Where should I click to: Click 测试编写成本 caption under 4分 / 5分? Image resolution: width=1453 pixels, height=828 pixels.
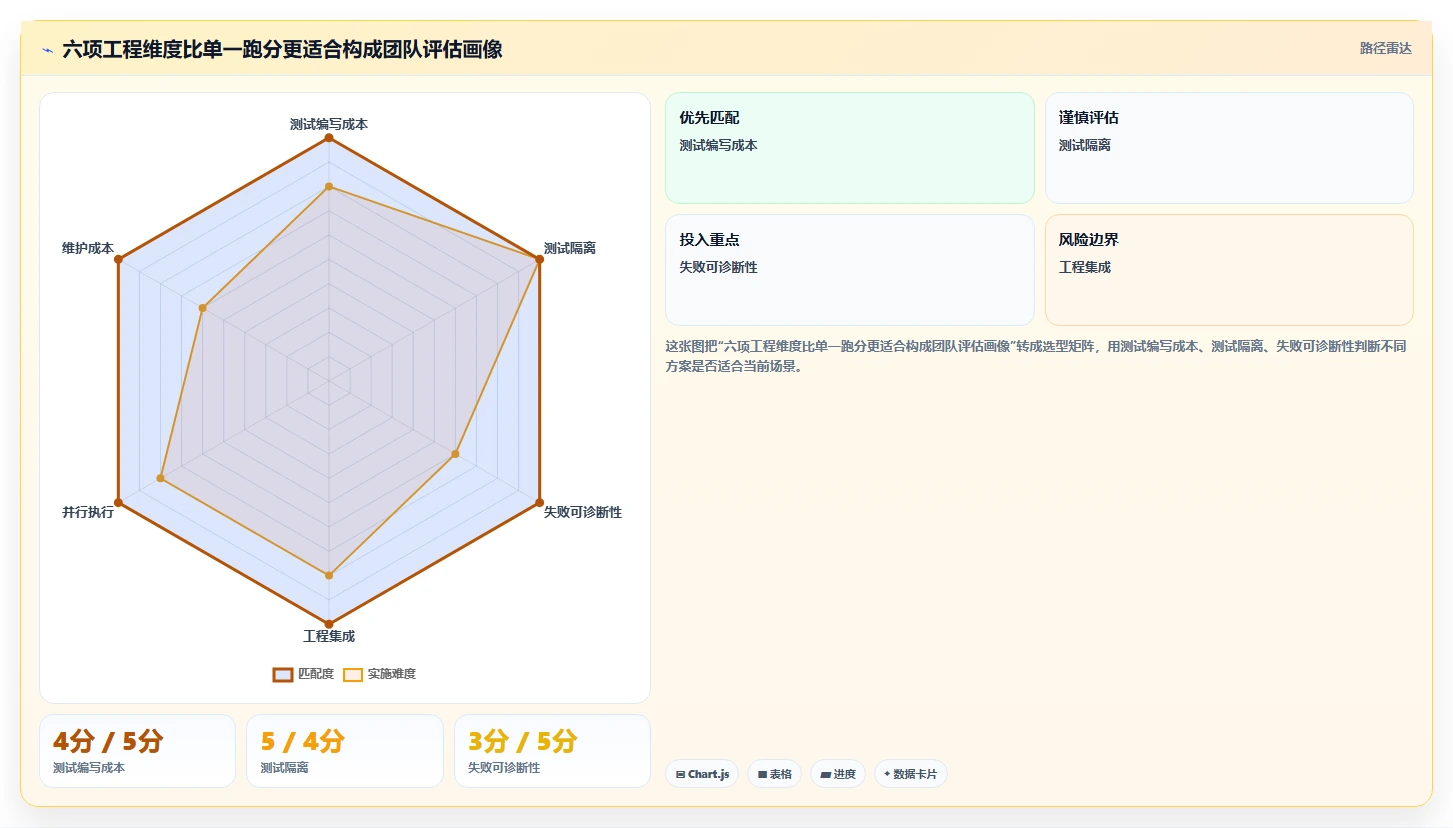(x=89, y=768)
